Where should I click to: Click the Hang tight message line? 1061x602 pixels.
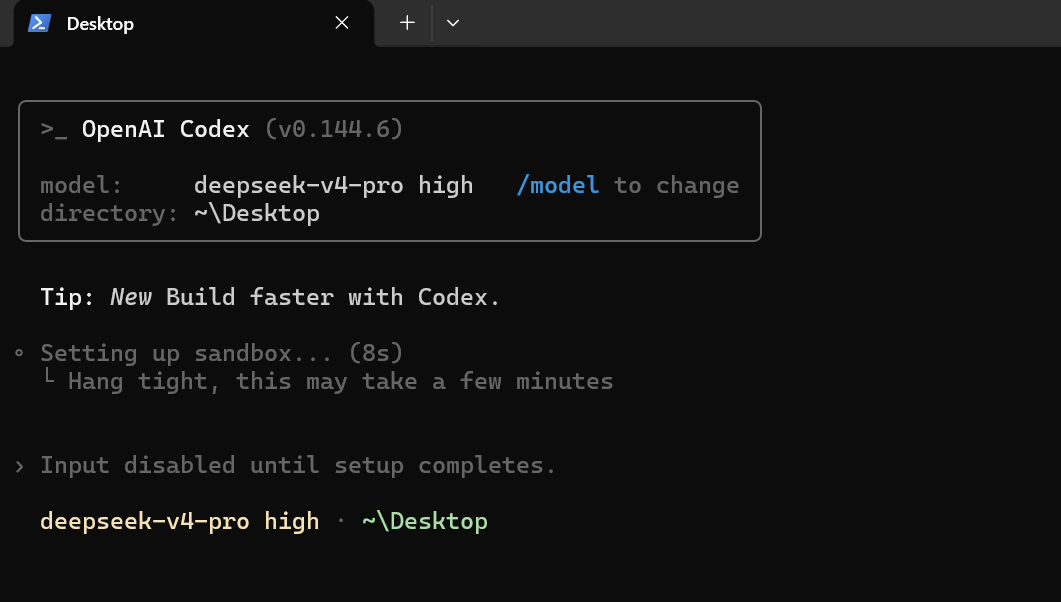[x=340, y=381]
